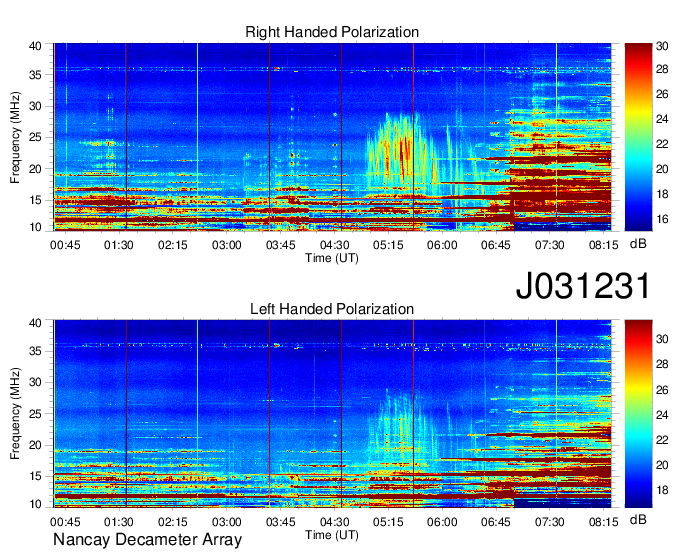Click the 08:15 tick label under bottom plot
Viewport: 680px width, 552px height.
604,522
